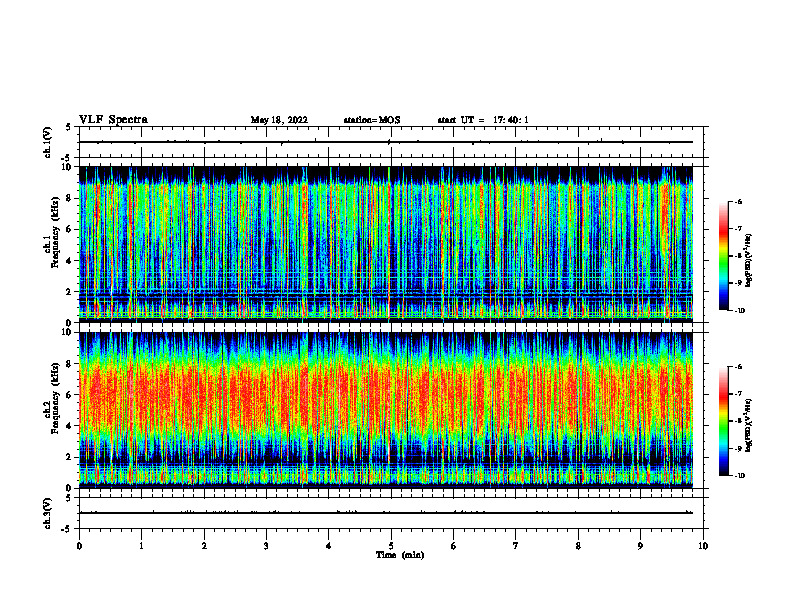Click the "6" kHz tick on ch.2 frequency axis

pos(70,395)
